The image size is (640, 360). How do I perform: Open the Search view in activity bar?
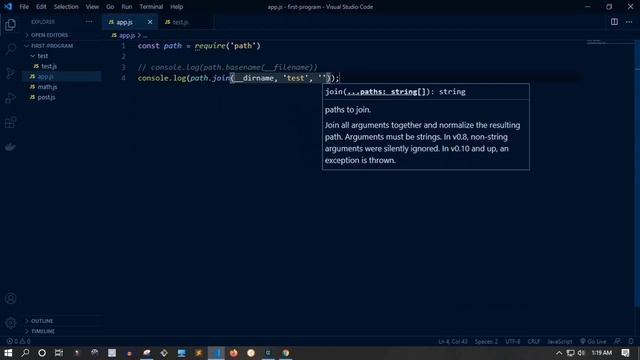tap(11, 49)
